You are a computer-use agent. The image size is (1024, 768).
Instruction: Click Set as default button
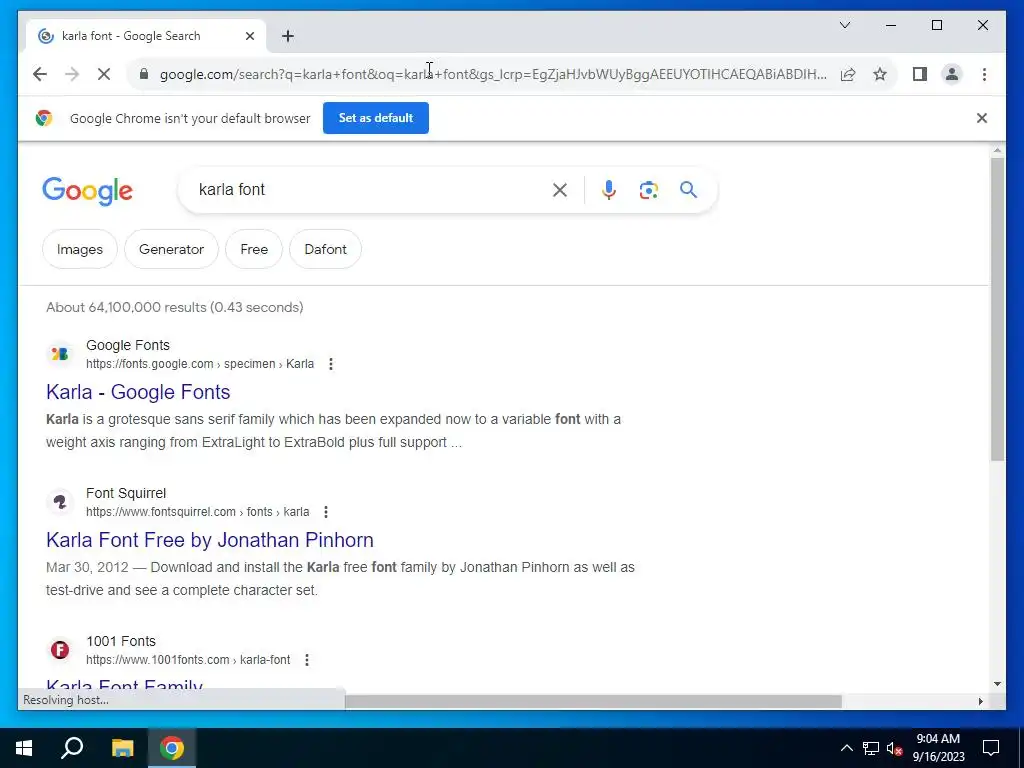tap(376, 118)
